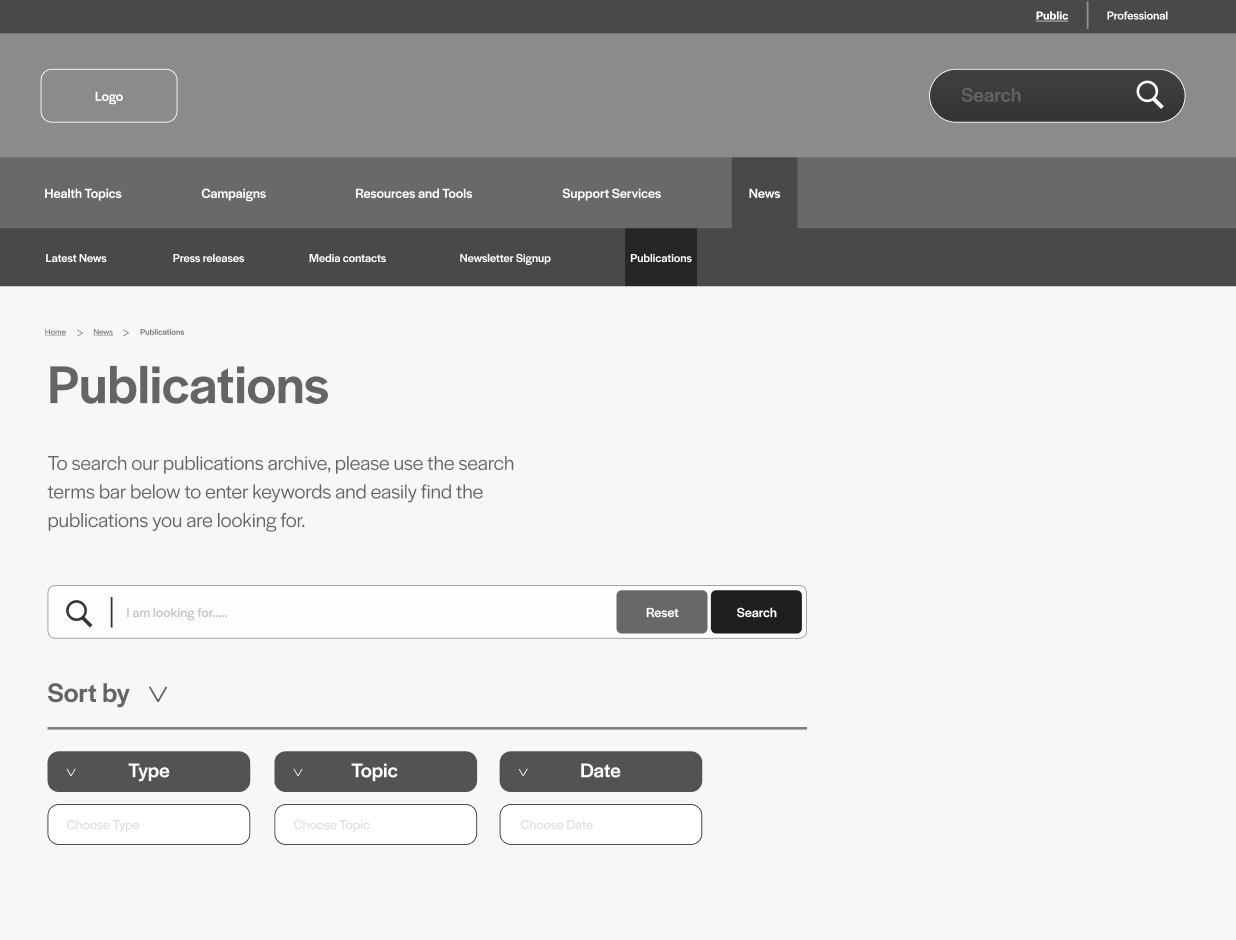Expand the Topic filter header
This screenshot has height=940, width=1236.
tap(375, 771)
